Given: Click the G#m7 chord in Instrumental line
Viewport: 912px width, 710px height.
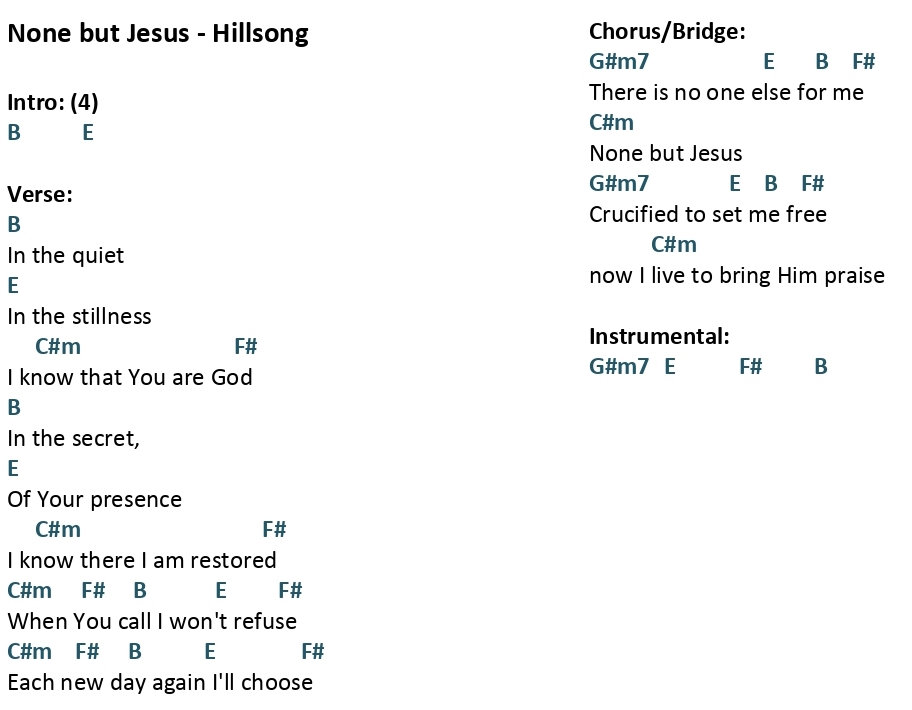Looking at the screenshot, I should click(x=619, y=366).
